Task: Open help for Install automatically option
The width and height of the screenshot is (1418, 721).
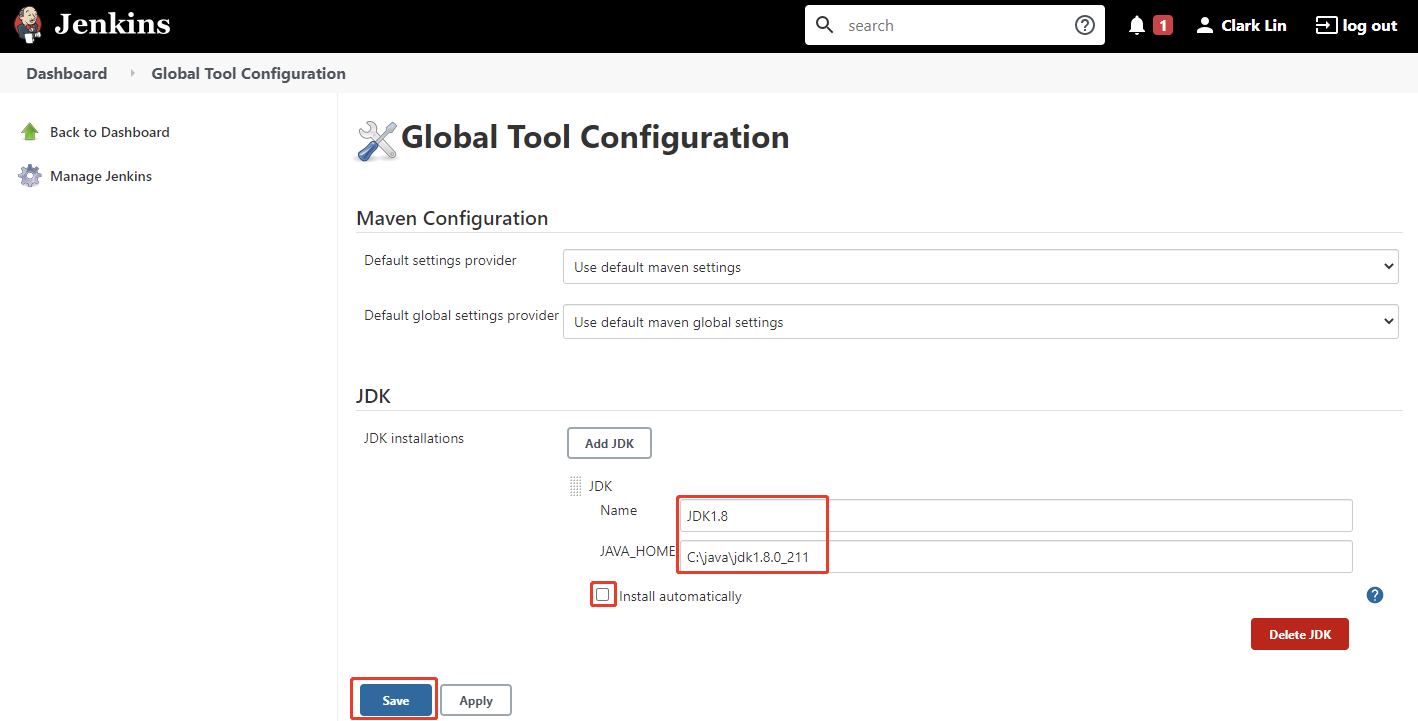Action: pyautogui.click(x=1375, y=595)
